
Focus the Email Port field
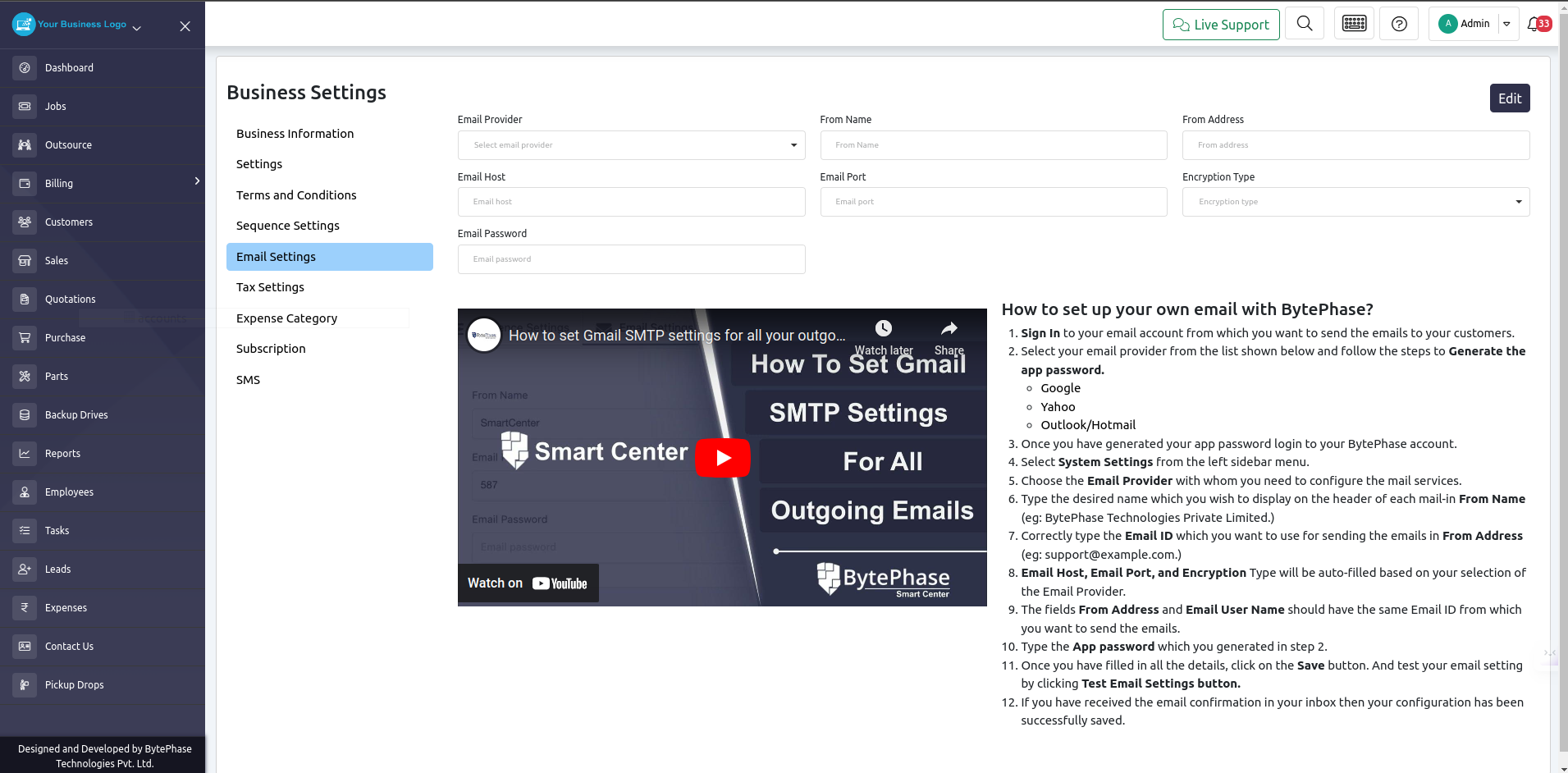point(994,202)
